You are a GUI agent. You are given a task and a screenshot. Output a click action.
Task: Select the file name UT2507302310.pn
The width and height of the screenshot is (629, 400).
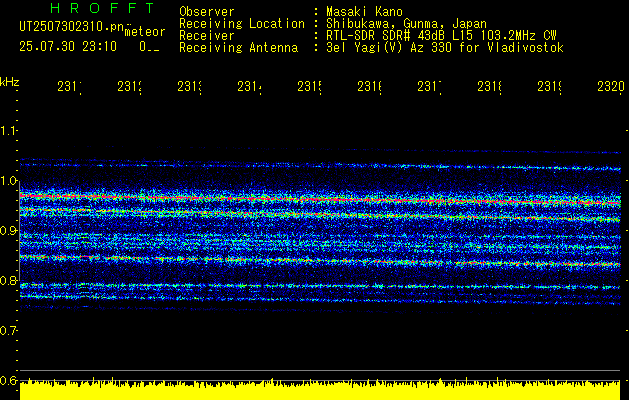pos(71,27)
